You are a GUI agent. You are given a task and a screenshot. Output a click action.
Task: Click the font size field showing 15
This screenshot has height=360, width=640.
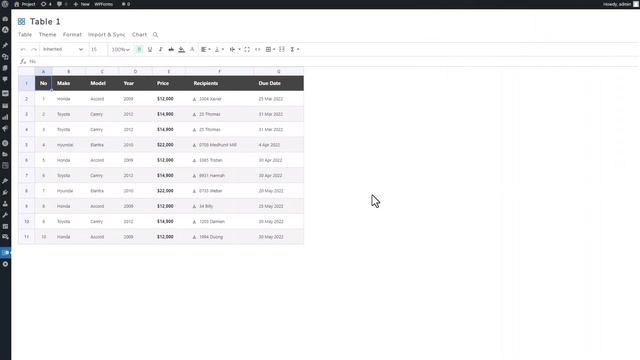click(98, 49)
